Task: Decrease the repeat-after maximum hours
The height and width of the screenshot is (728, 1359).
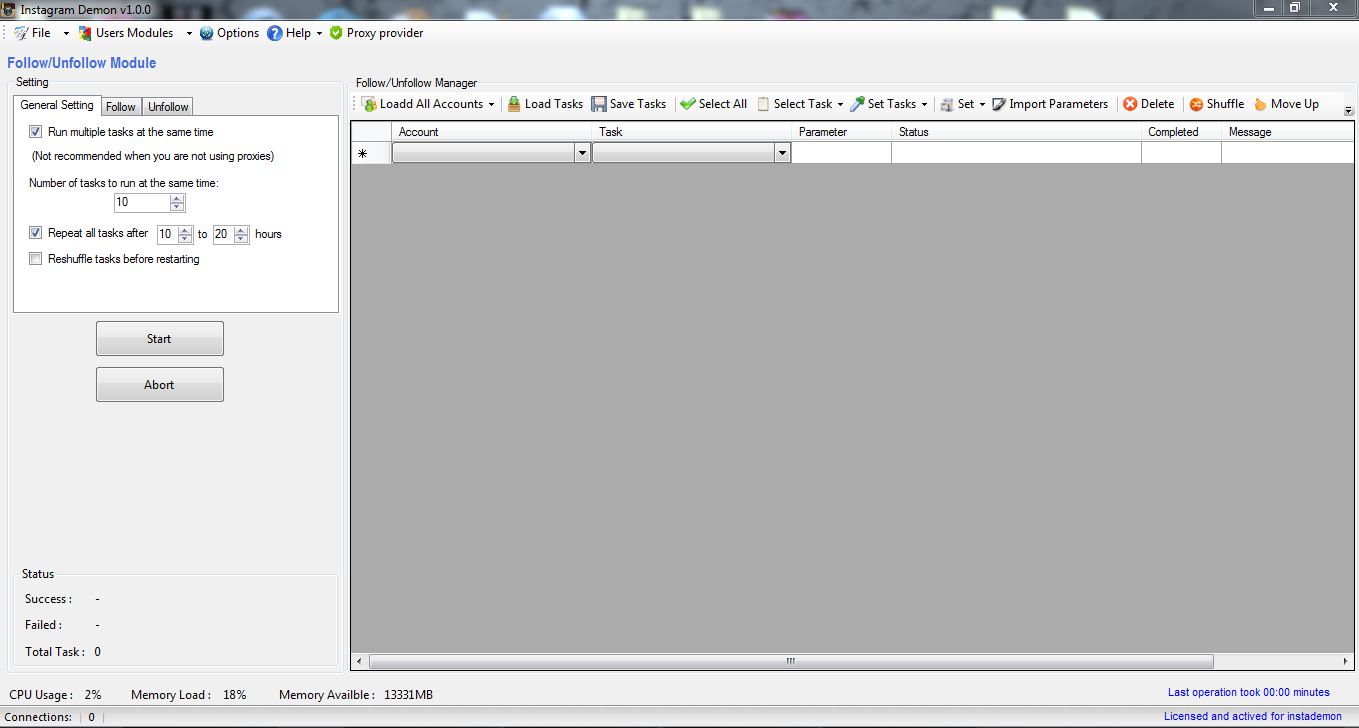Action: pos(241,239)
